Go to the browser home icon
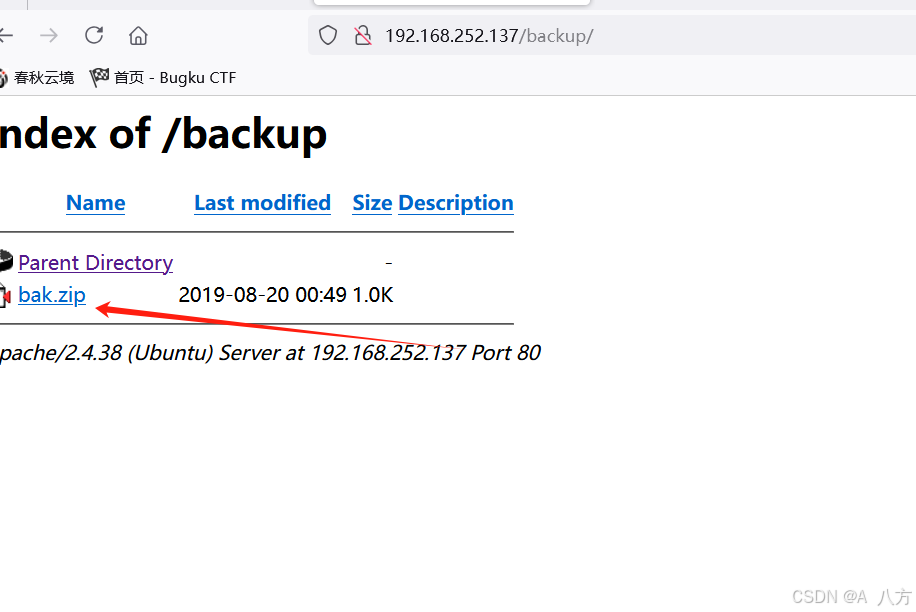 coord(138,36)
